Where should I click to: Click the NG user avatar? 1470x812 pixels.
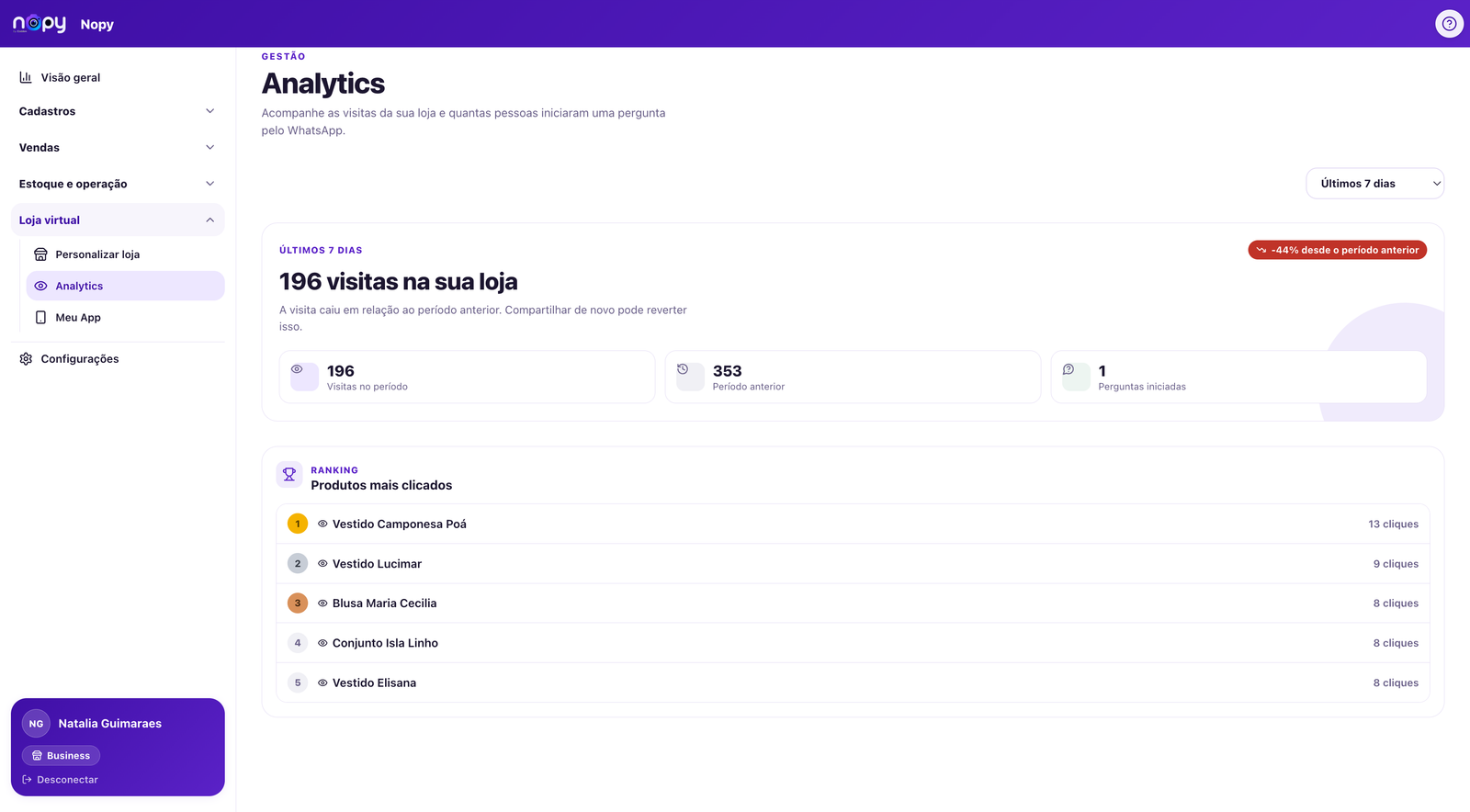coord(36,724)
